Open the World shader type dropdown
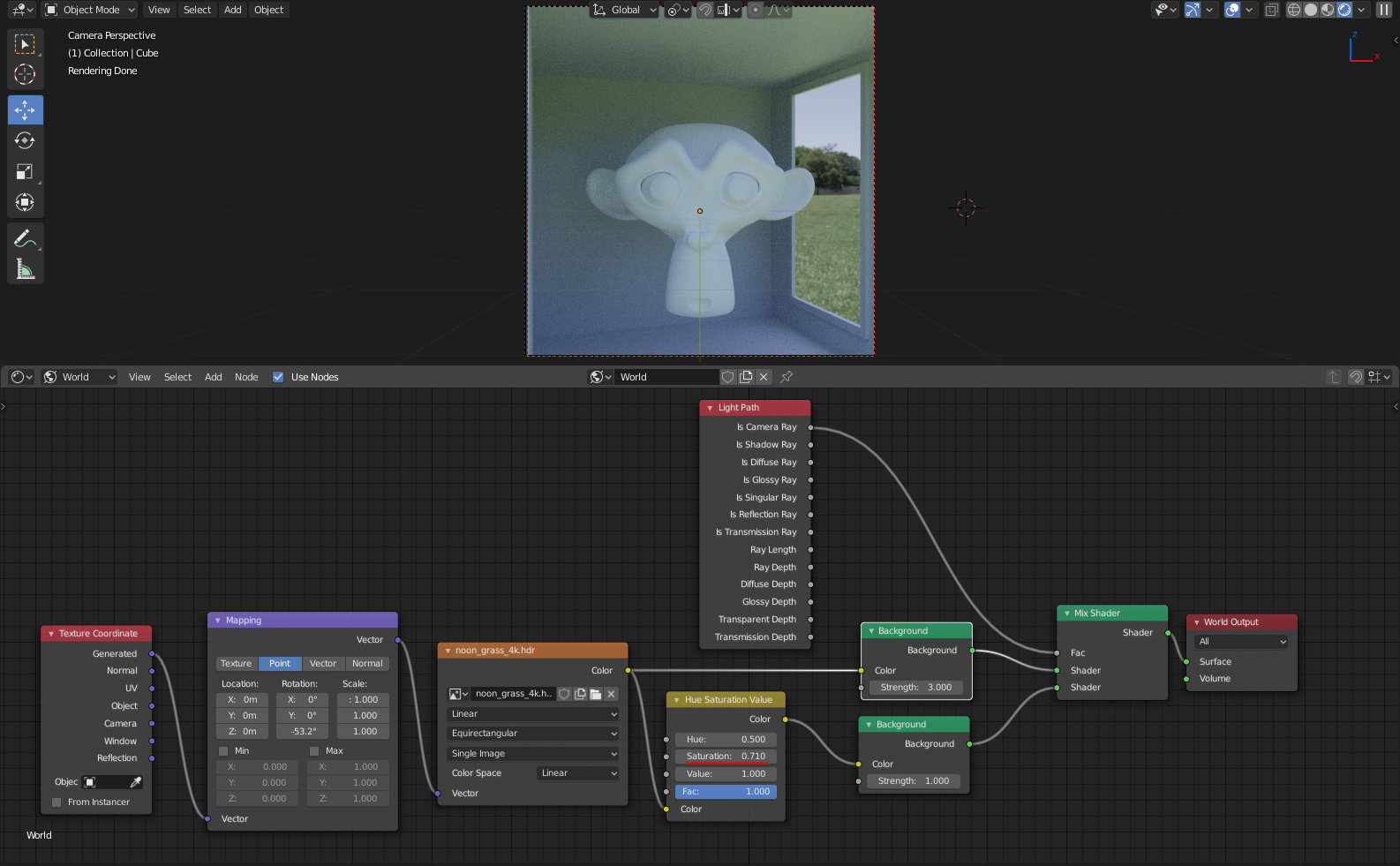This screenshot has width=1400, height=866. [x=79, y=377]
